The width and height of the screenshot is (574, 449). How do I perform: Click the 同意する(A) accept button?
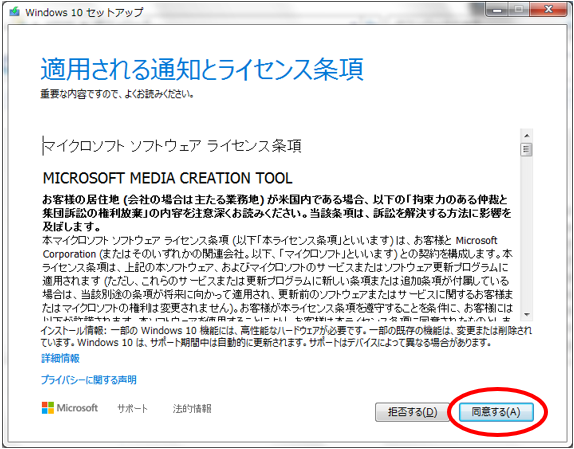pos(496,412)
